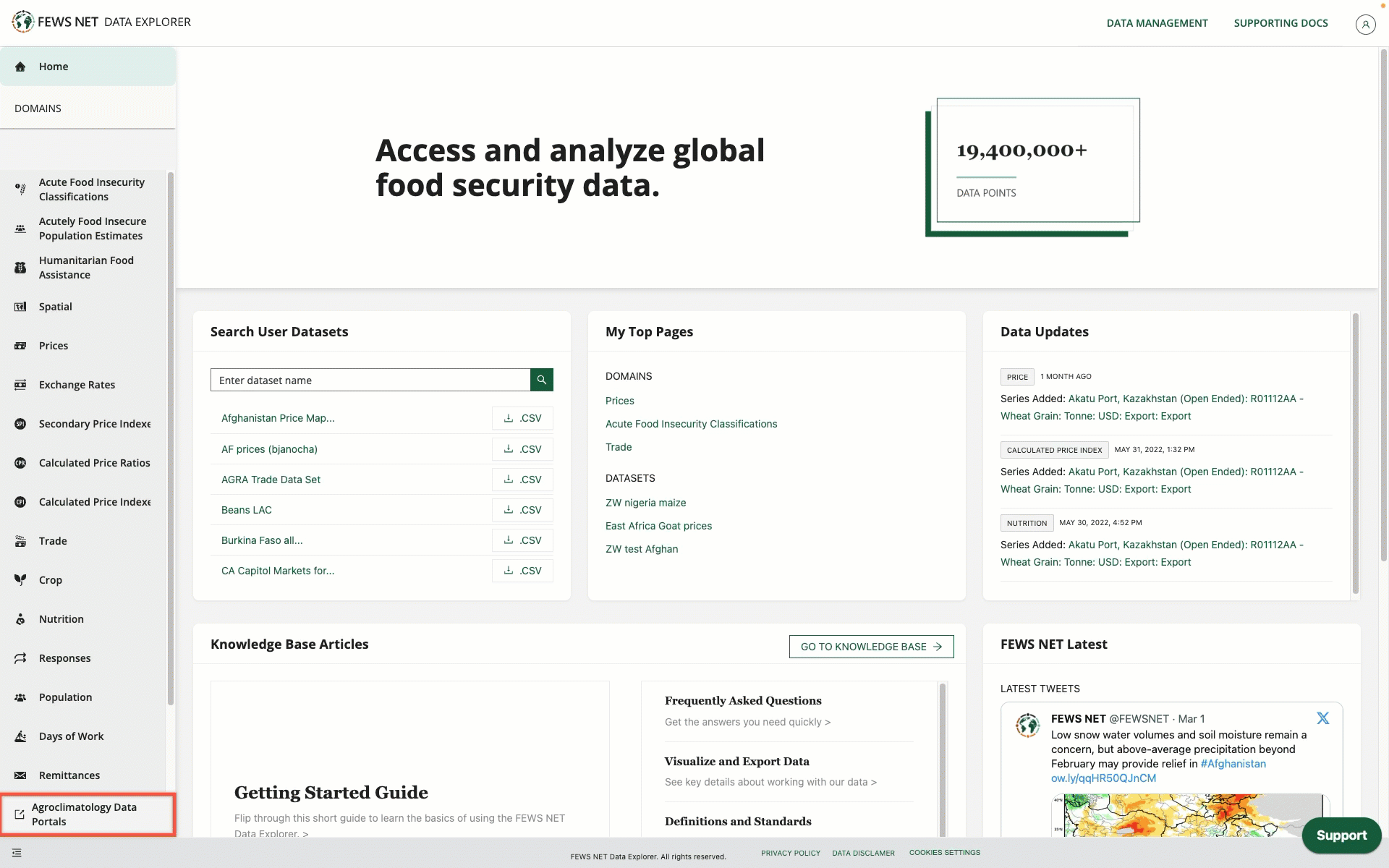This screenshot has height=868, width=1389.
Task: Expand the DOMAINS section in My Top Pages
Action: point(628,375)
